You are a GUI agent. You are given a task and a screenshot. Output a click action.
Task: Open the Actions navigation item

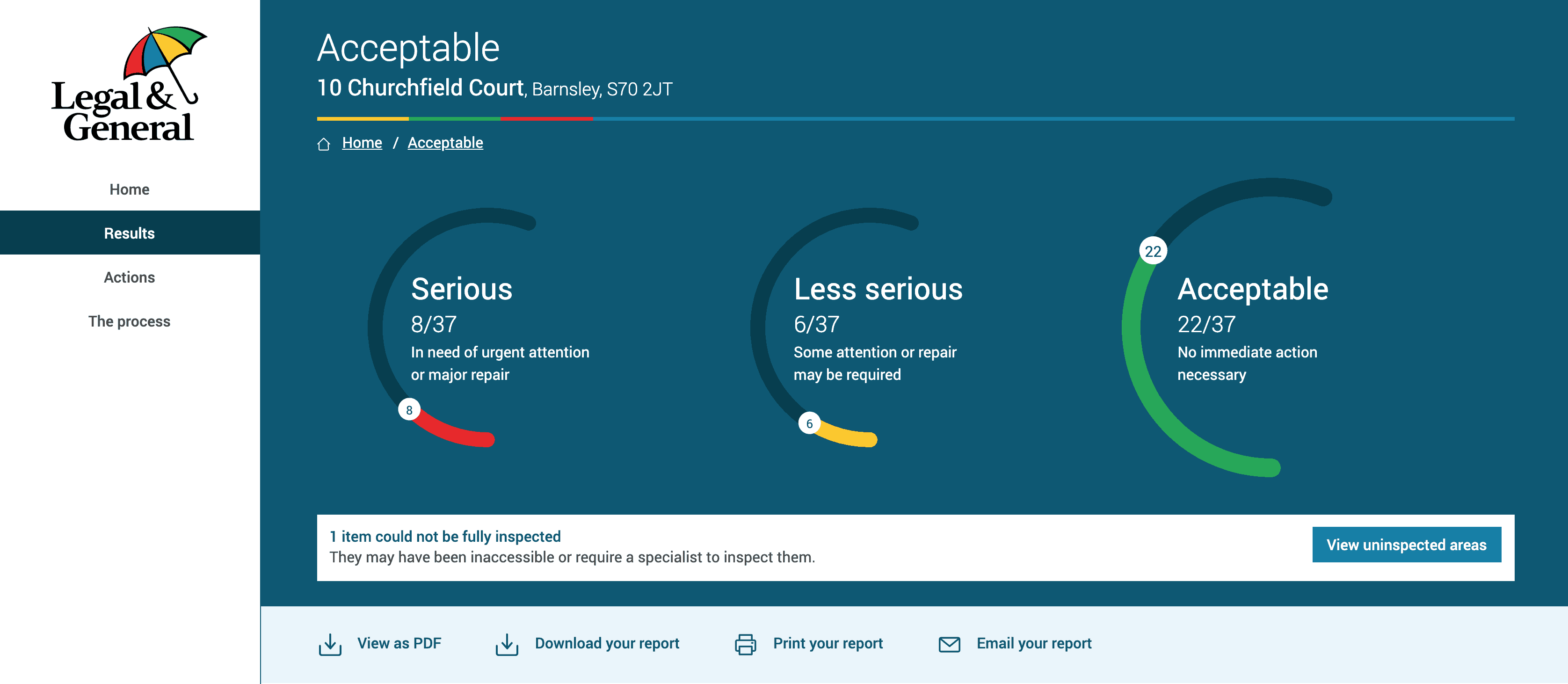(x=130, y=277)
